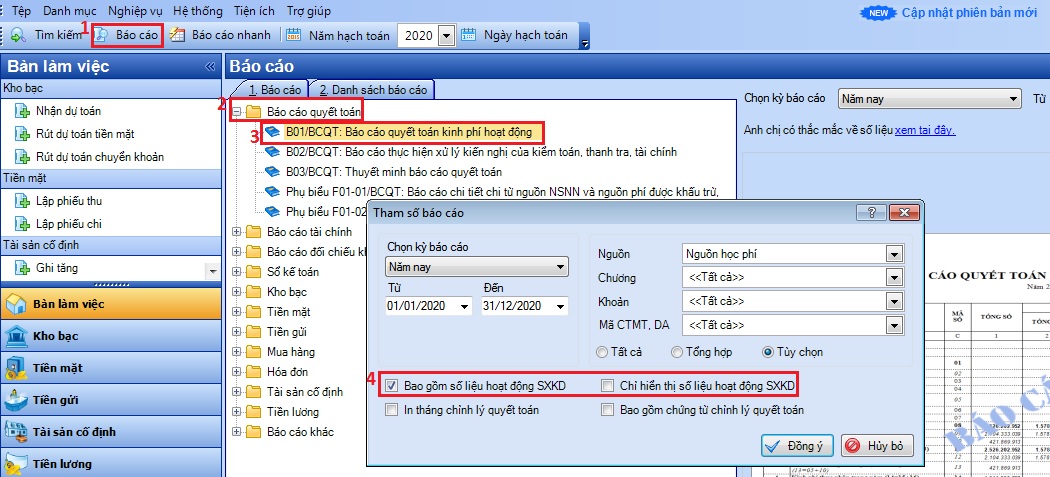Select the B02/BCQT report item

pyautogui.click(x=481, y=152)
